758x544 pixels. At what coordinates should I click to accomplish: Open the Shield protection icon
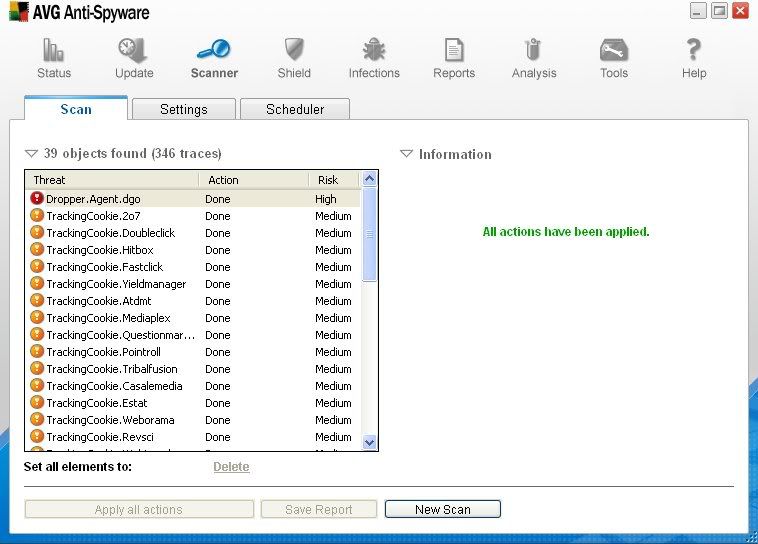click(294, 51)
